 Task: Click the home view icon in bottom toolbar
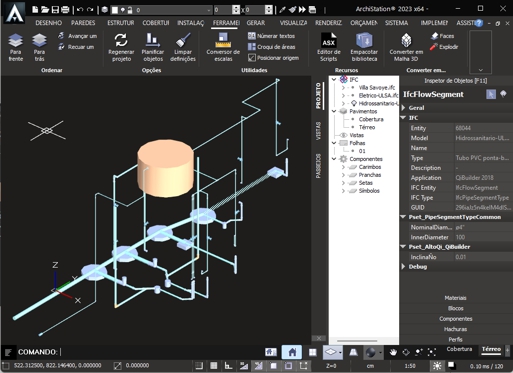[x=292, y=352]
